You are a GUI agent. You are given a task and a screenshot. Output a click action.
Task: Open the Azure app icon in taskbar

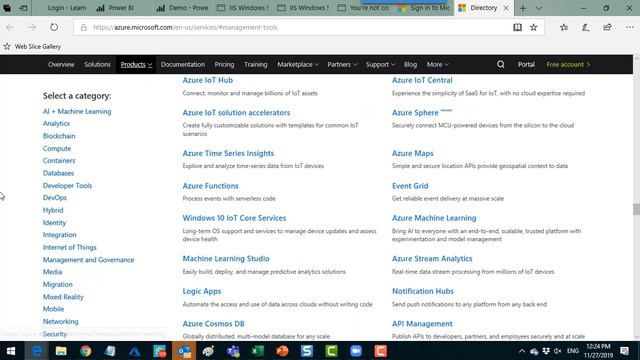click(135, 351)
